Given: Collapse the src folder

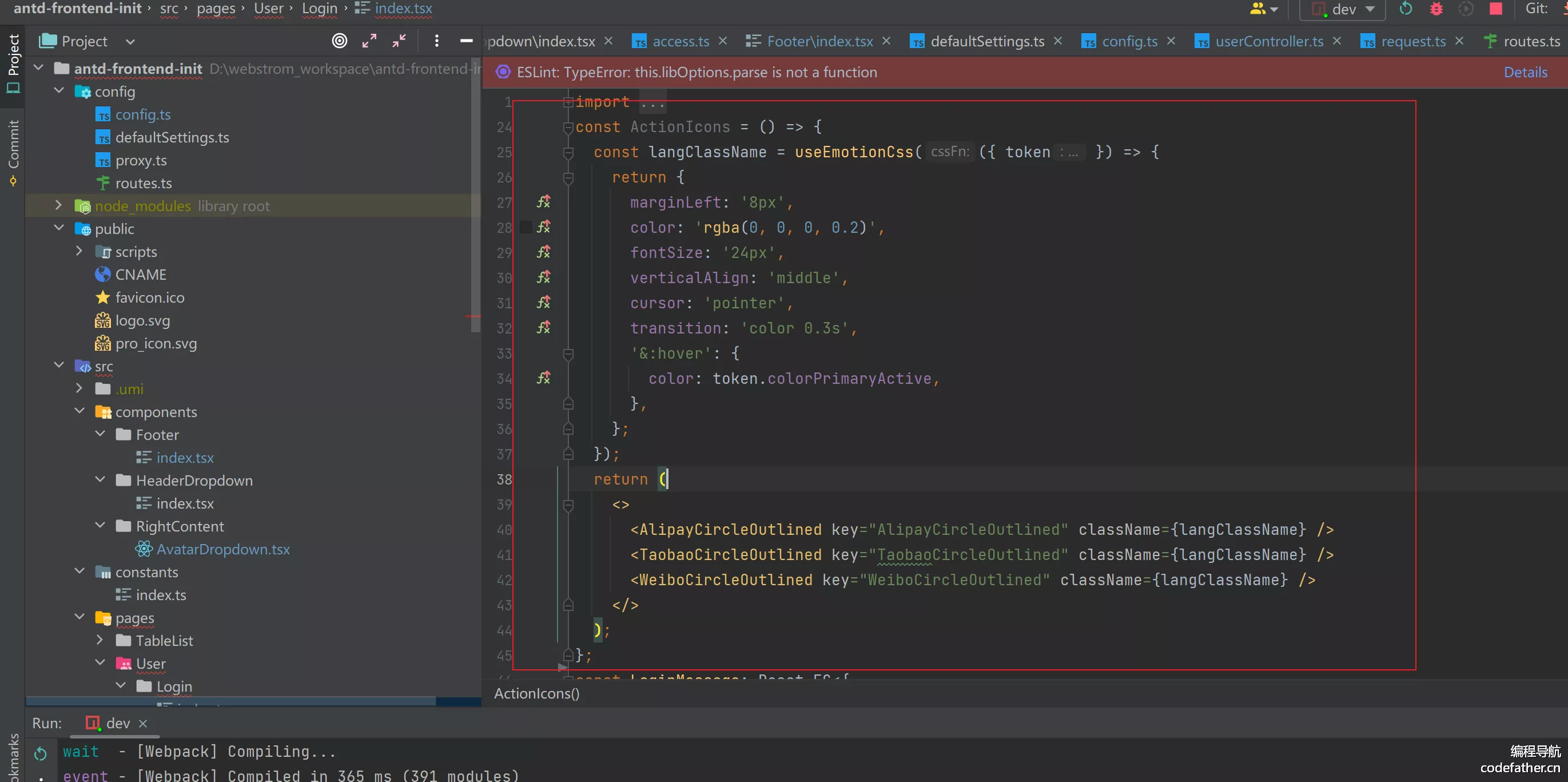Looking at the screenshot, I should (x=59, y=365).
